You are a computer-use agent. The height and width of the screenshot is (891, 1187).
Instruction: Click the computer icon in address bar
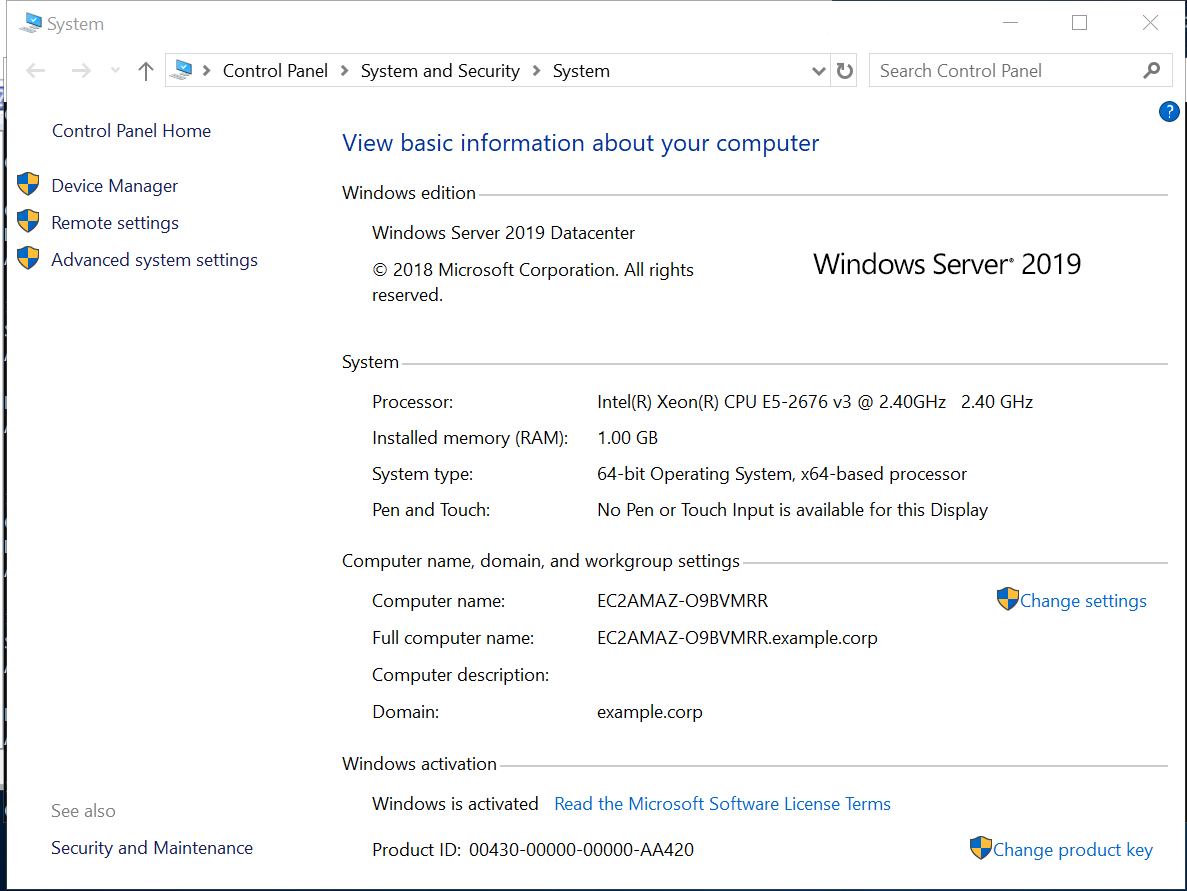(182, 70)
